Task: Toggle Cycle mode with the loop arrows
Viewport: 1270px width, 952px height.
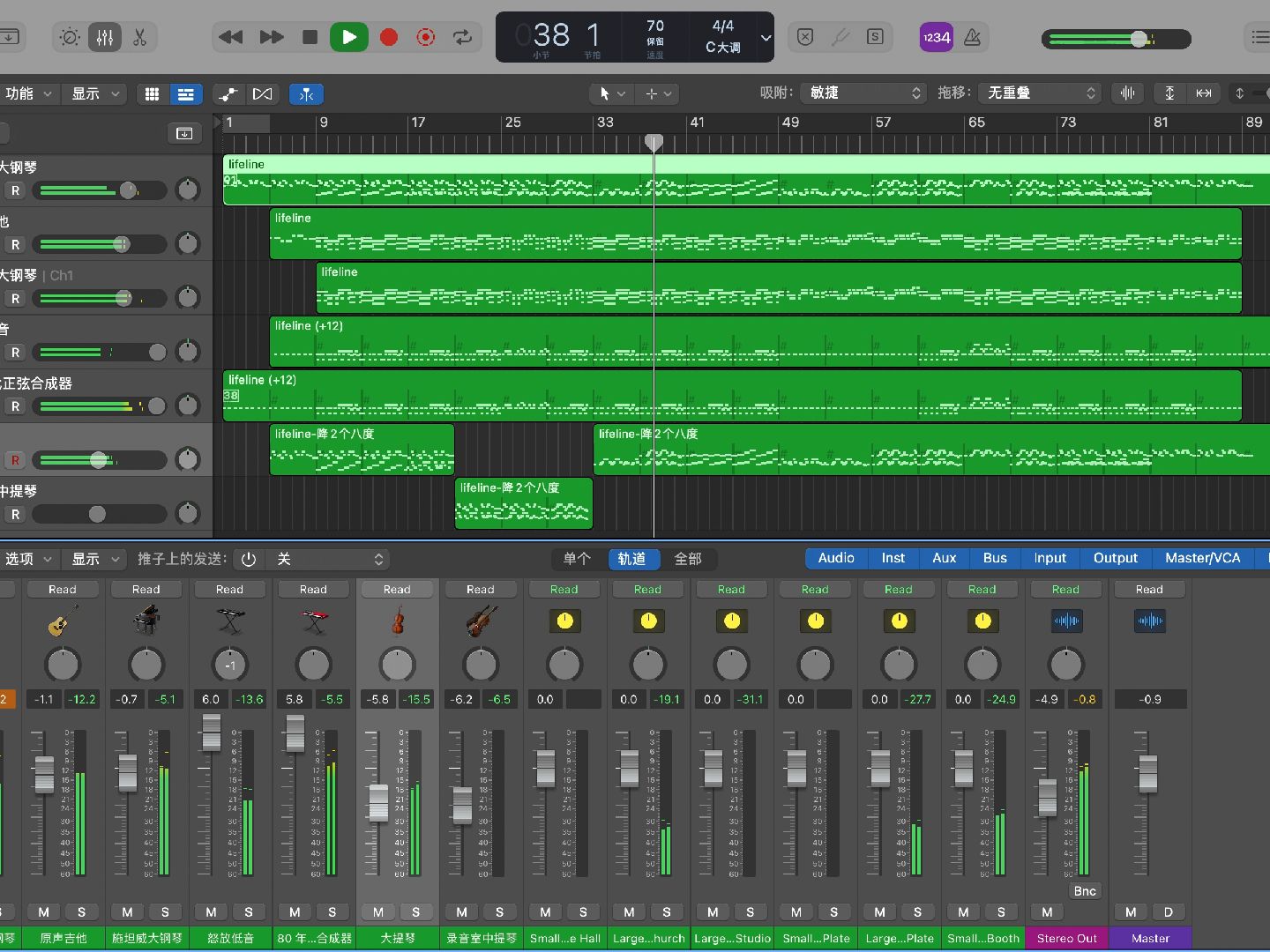Action: click(462, 37)
